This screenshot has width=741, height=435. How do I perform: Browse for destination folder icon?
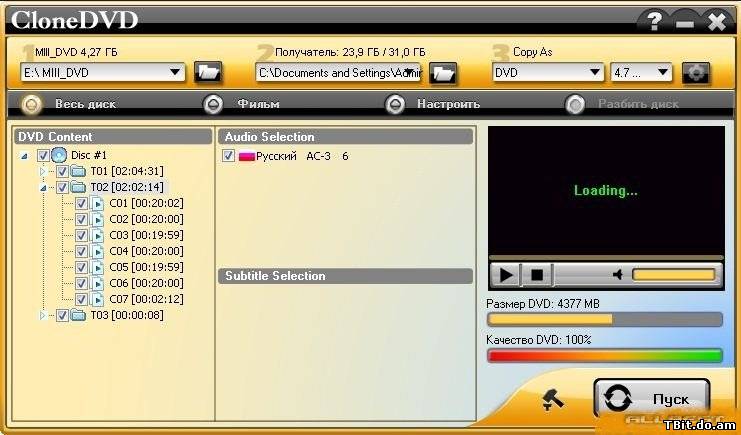tap(443, 73)
